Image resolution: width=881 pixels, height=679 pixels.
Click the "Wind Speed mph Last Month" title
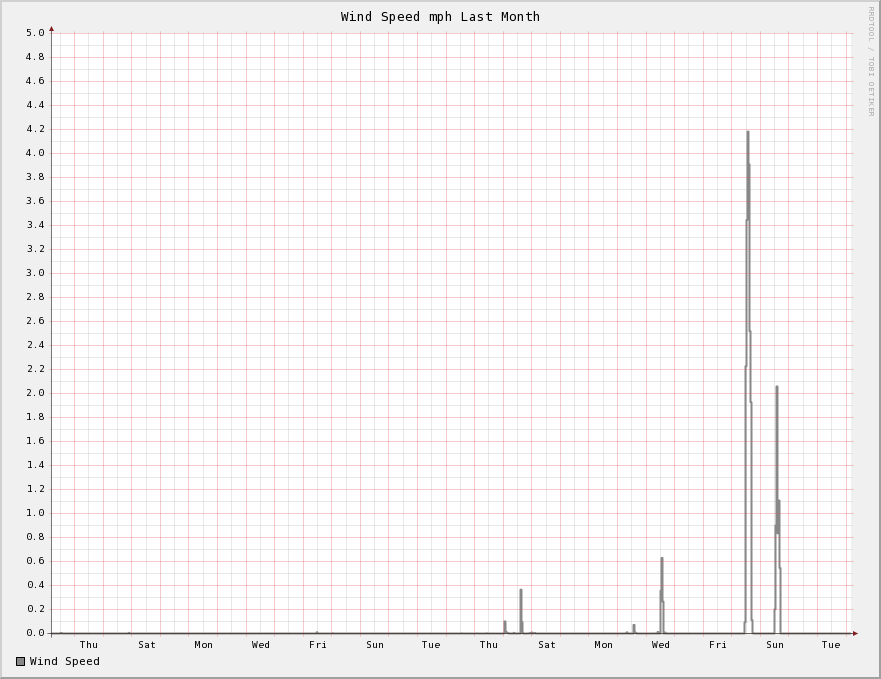coord(440,16)
